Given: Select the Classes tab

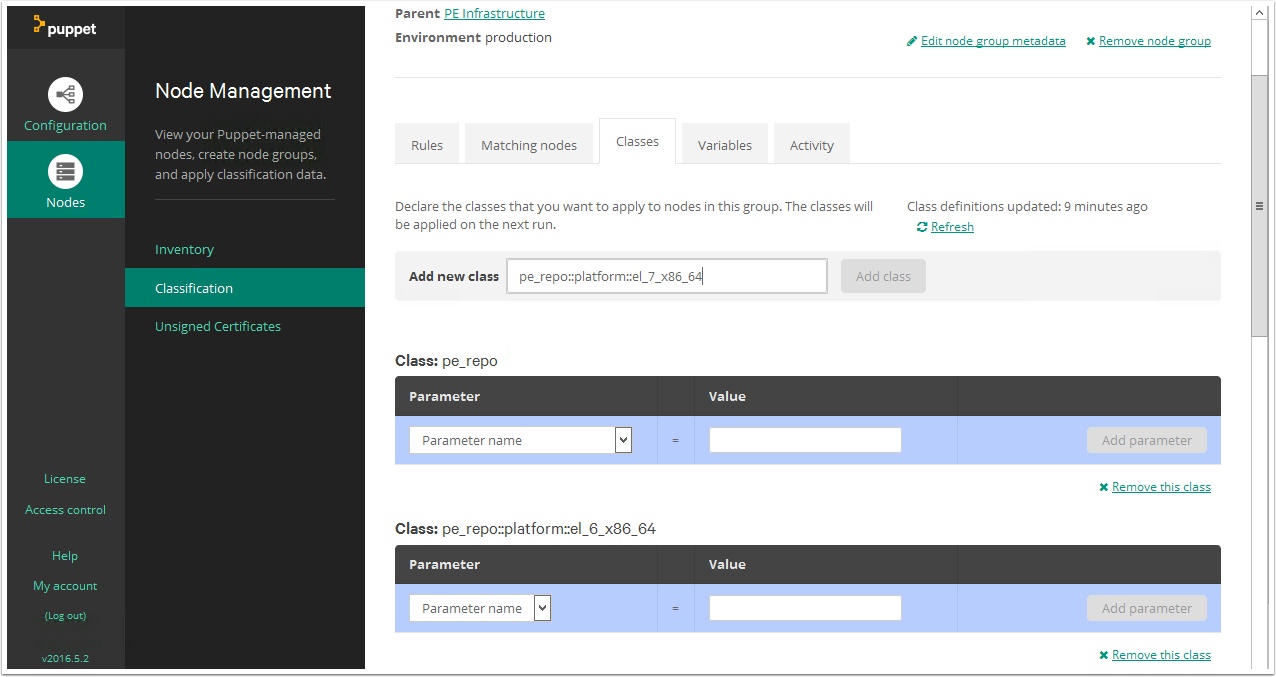Looking at the screenshot, I should [x=637, y=141].
